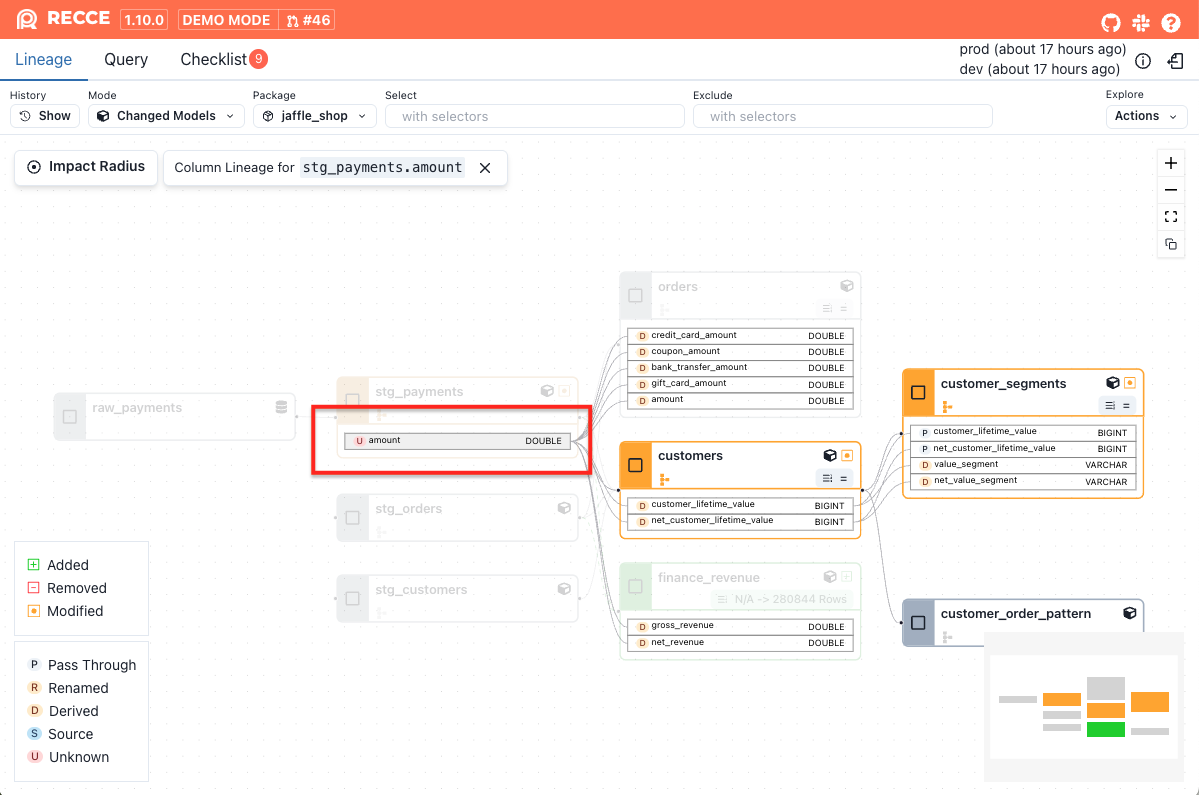Viewport: 1199px width, 795px height.
Task: Open the GitHub icon in header
Action: click(1111, 20)
